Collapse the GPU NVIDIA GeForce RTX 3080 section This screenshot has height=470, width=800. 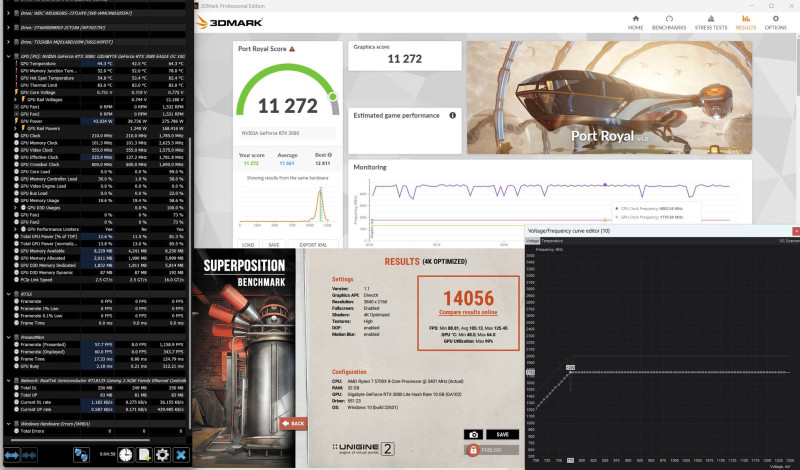pyautogui.click(x=9, y=57)
